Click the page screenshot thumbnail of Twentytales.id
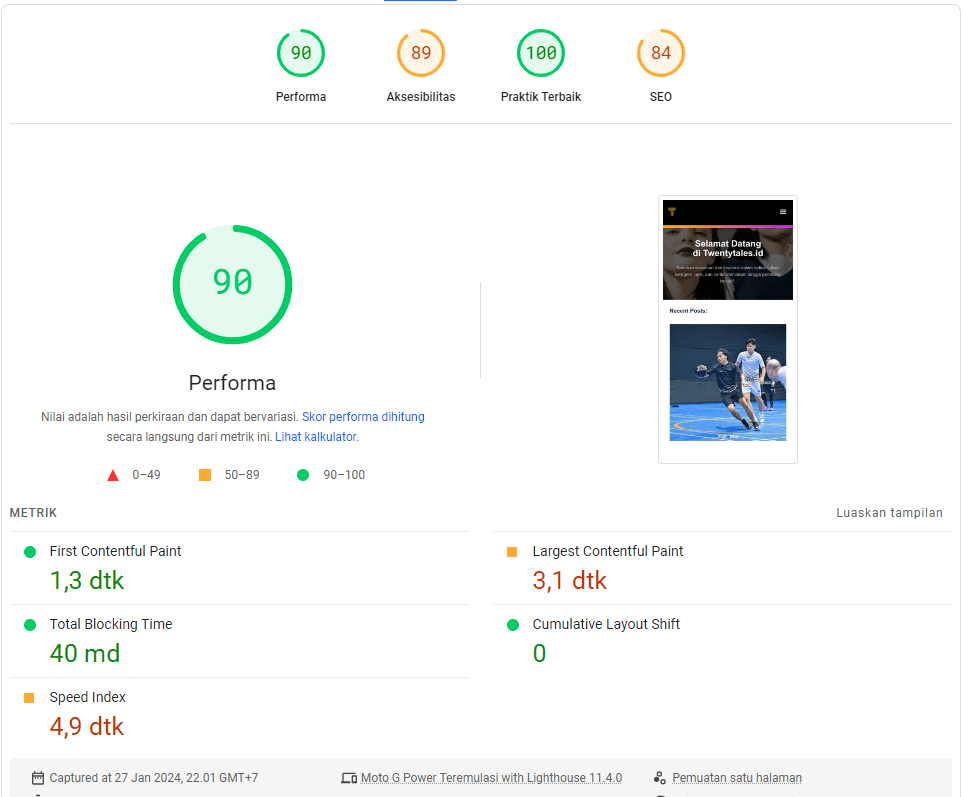Screen dimensions: 963x797 coord(728,329)
